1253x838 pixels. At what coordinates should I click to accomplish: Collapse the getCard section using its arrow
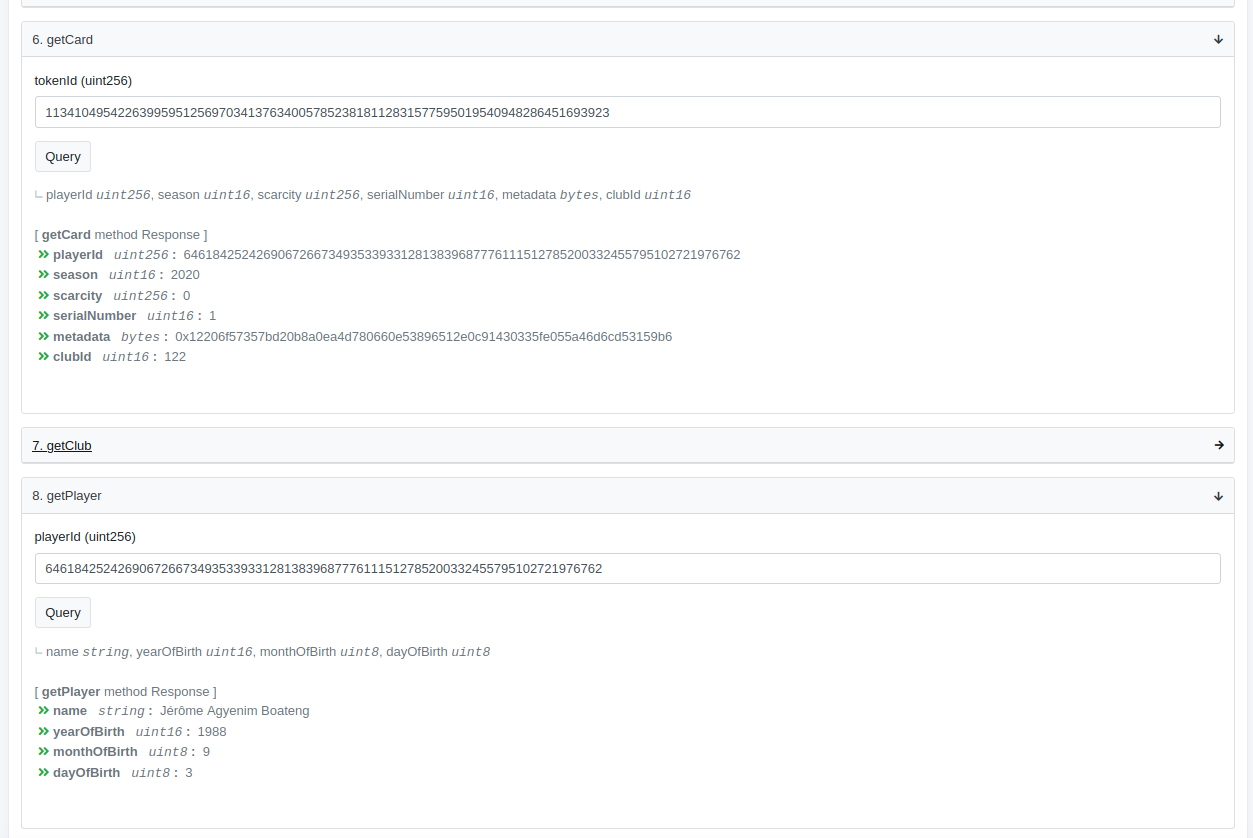(x=1218, y=40)
